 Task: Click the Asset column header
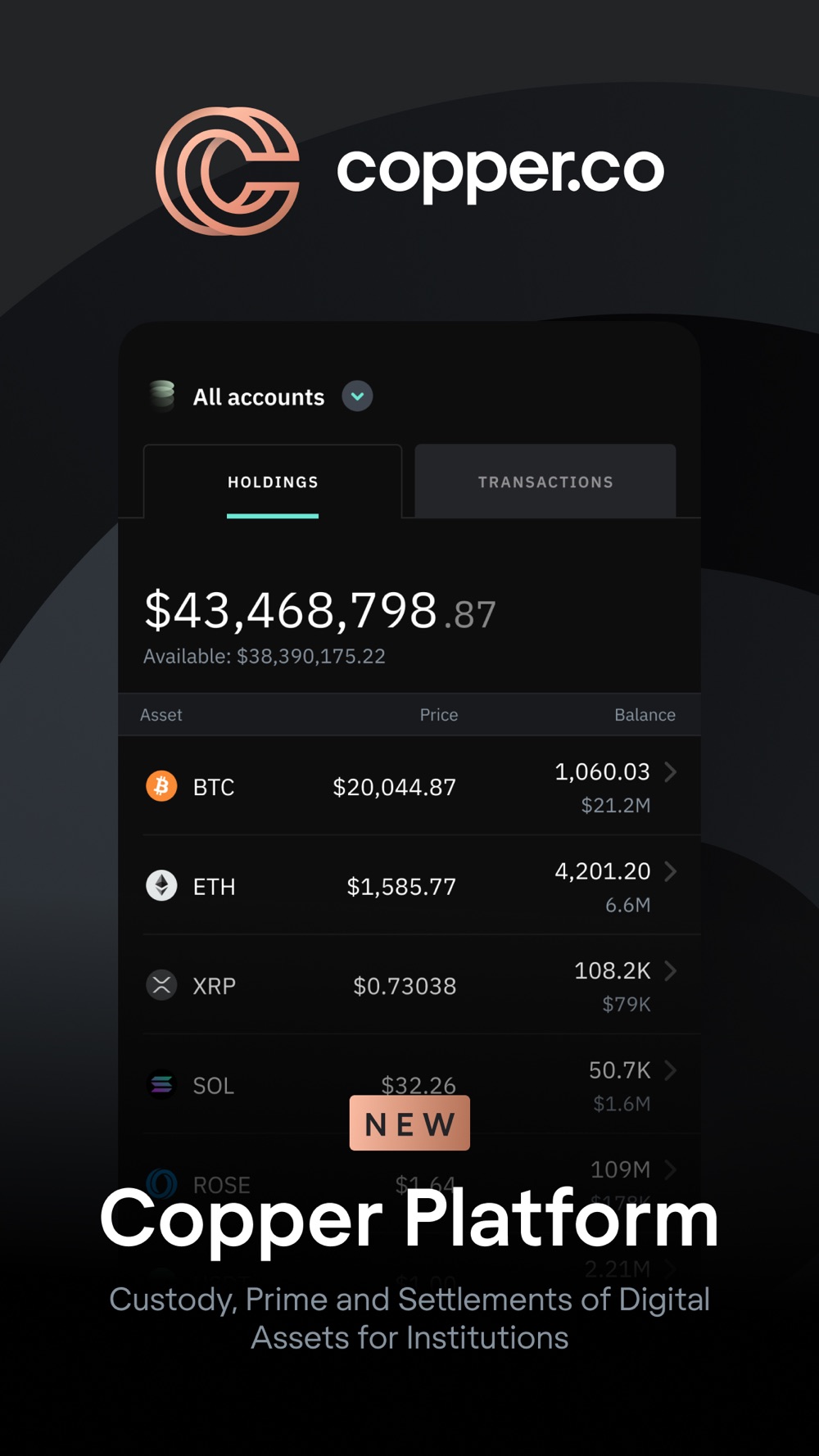tap(161, 715)
